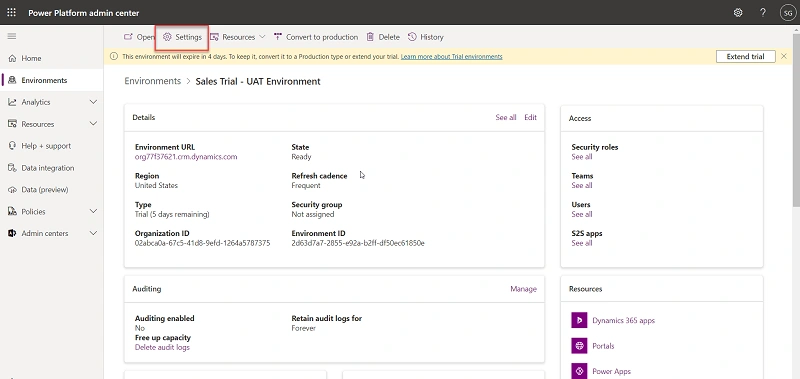Click the Environment ID value 2d63d7a7-2855-e92a-b2ff-df50ec61850e
This screenshot has width=800, height=379.
(358, 243)
